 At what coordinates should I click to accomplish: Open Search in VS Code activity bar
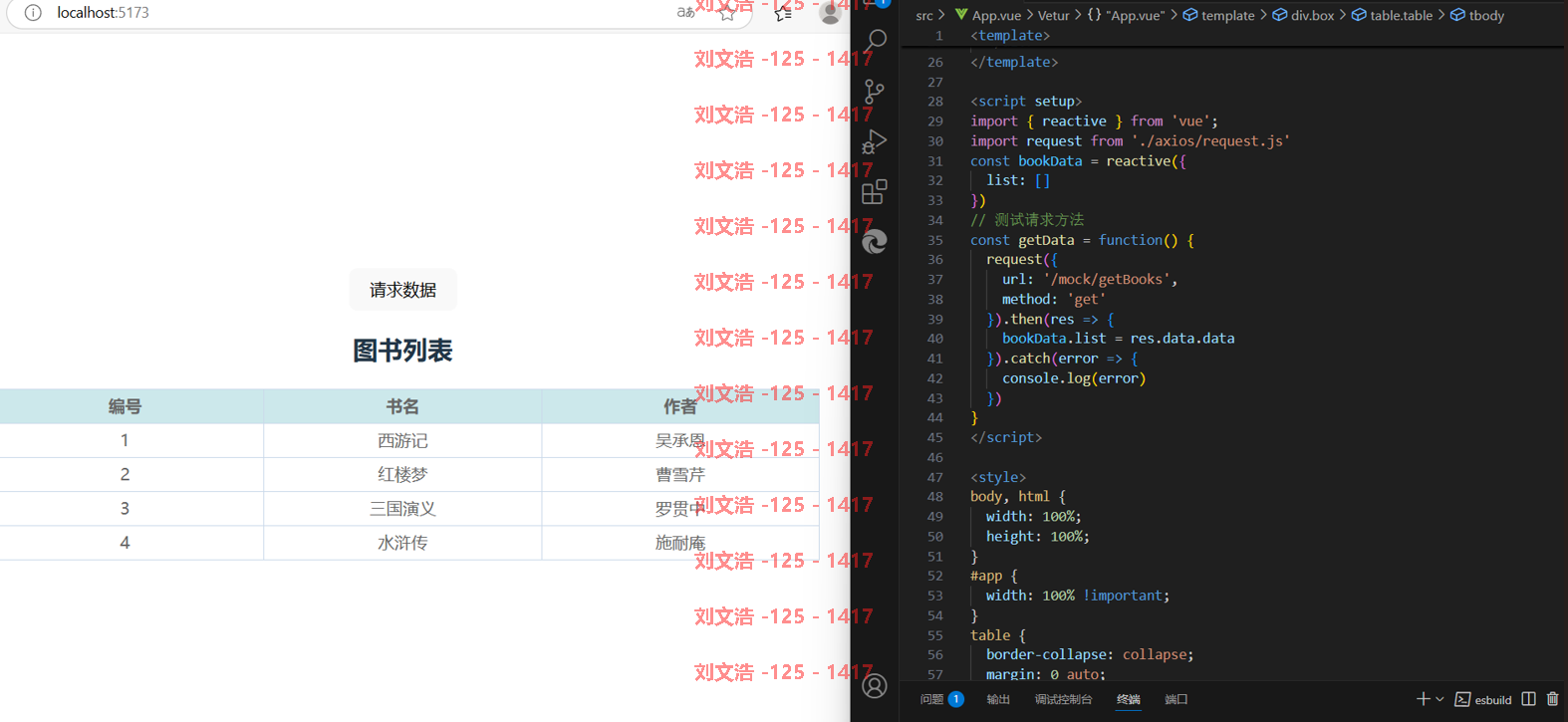pyautogui.click(x=875, y=41)
